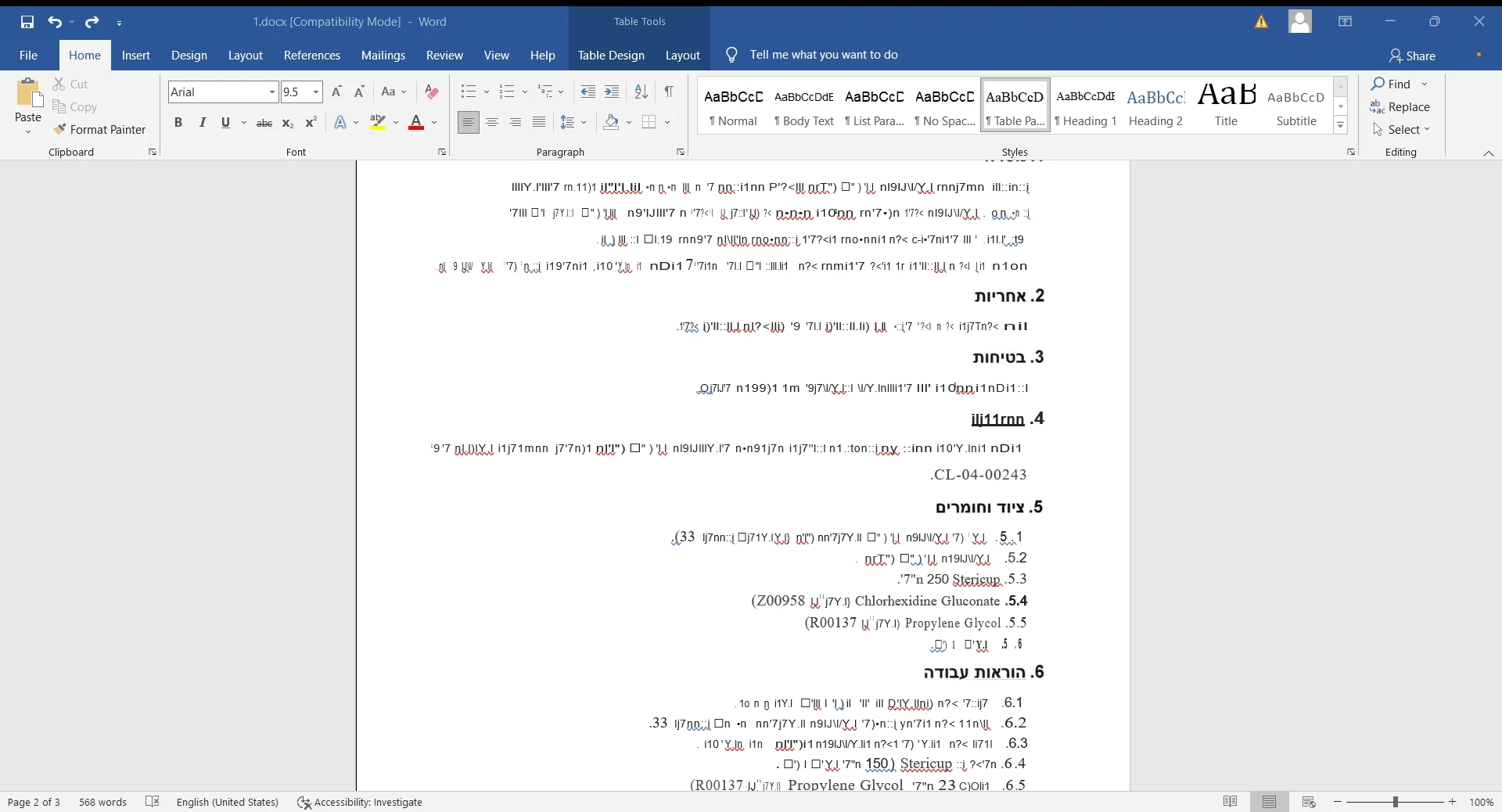This screenshot has height=812, width=1502.
Task: Toggle show paragraph marks
Action: (x=670, y=92)
